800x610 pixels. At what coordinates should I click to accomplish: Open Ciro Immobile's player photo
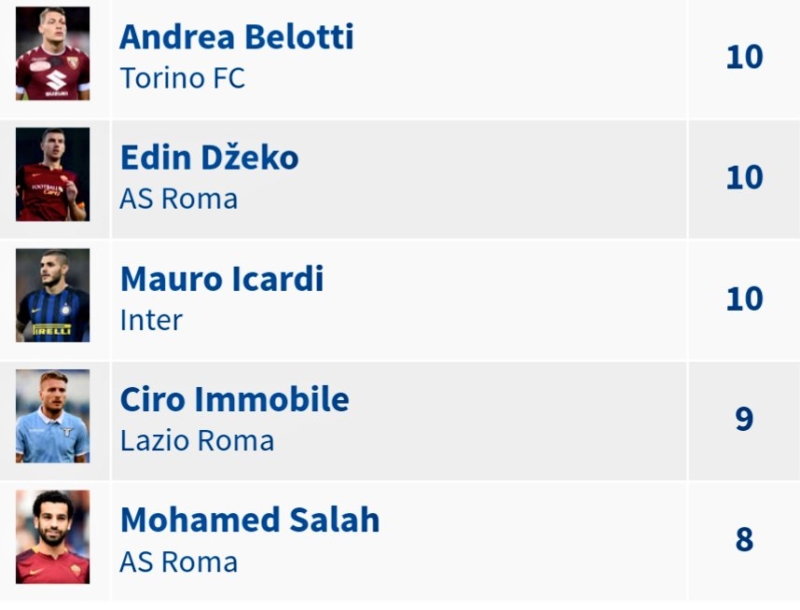point(53,416)
